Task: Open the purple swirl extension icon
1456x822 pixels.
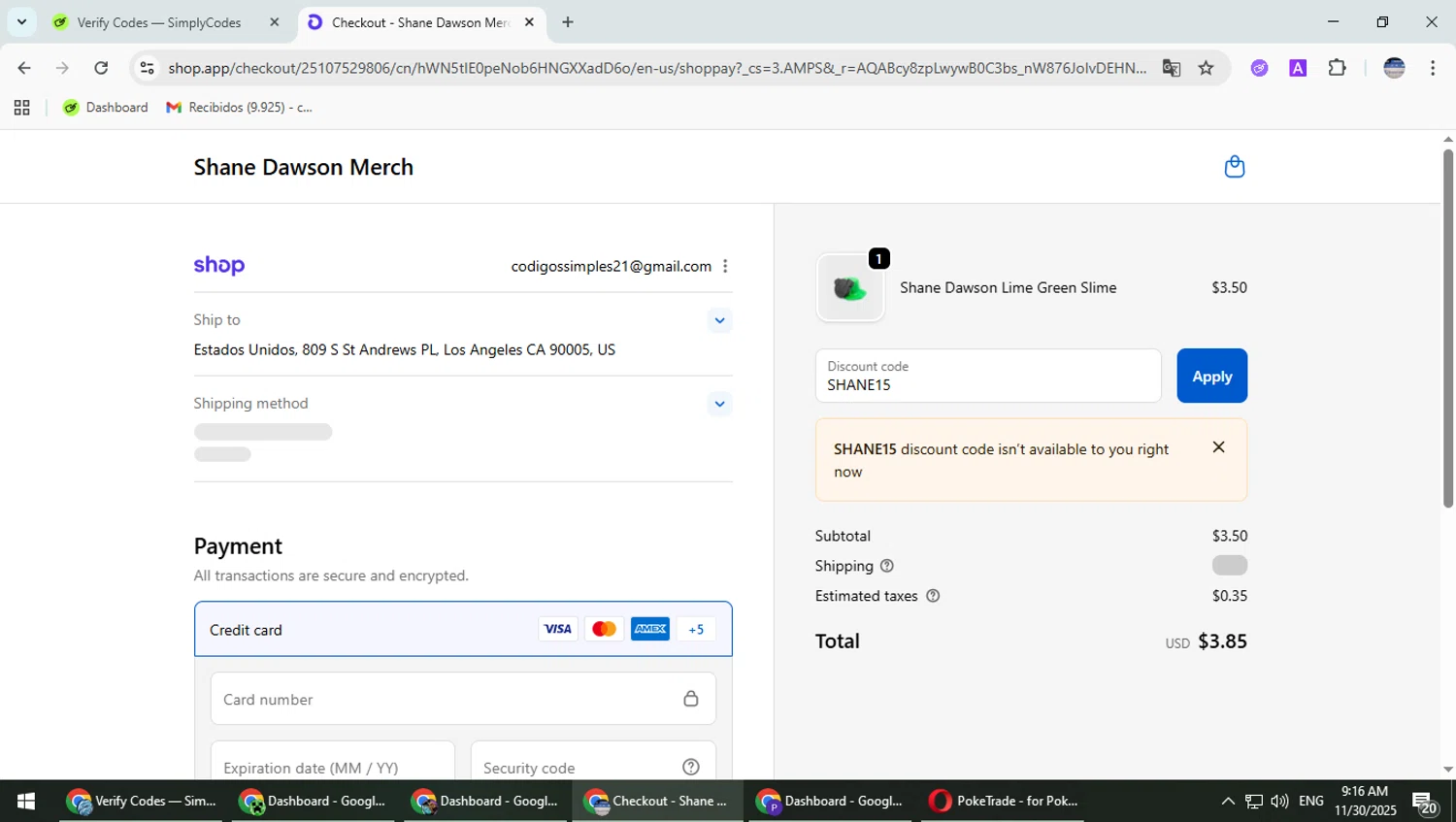Action: coord(1259,68)
